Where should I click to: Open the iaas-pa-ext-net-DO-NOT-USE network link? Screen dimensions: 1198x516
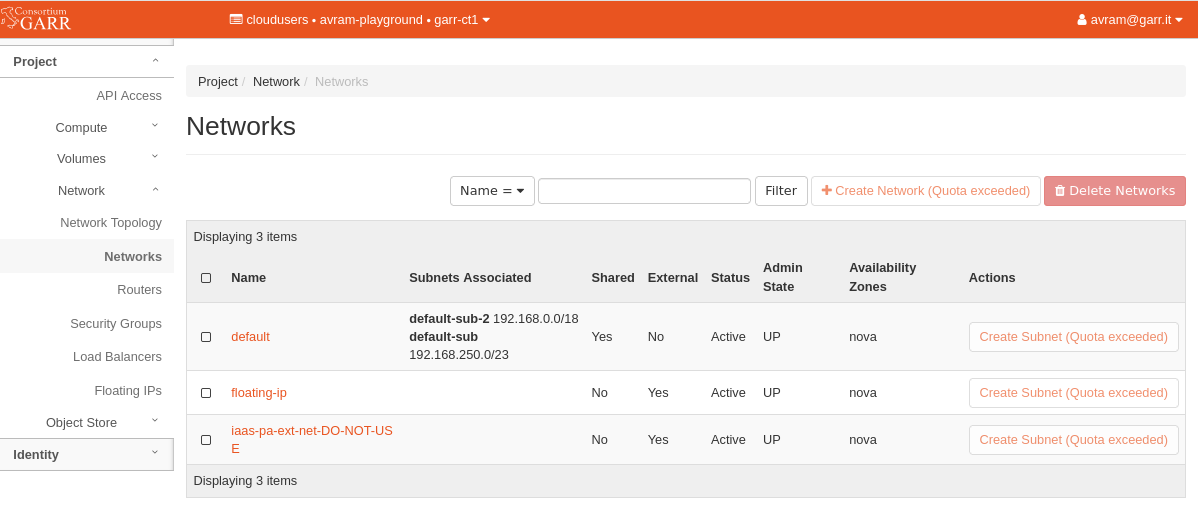312,440
